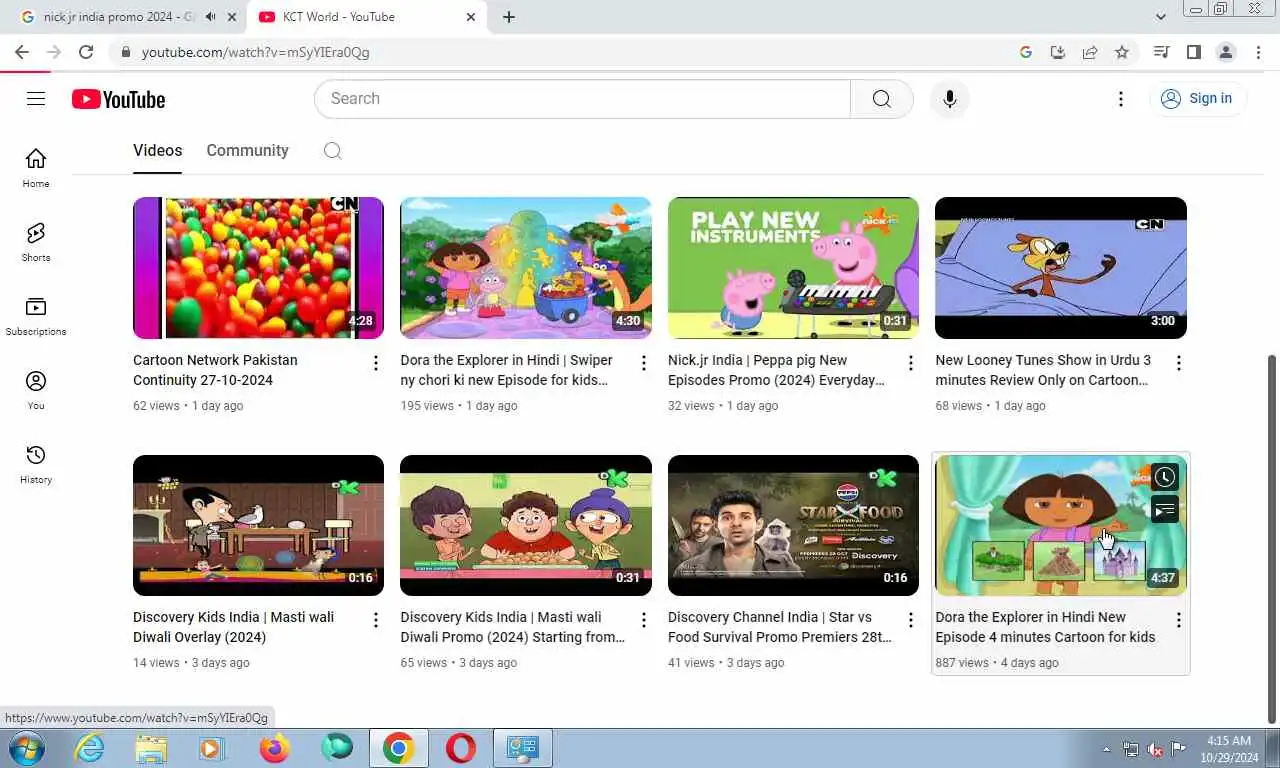
Task: Focus the YouTube Search input field
Action: [582, 99]
